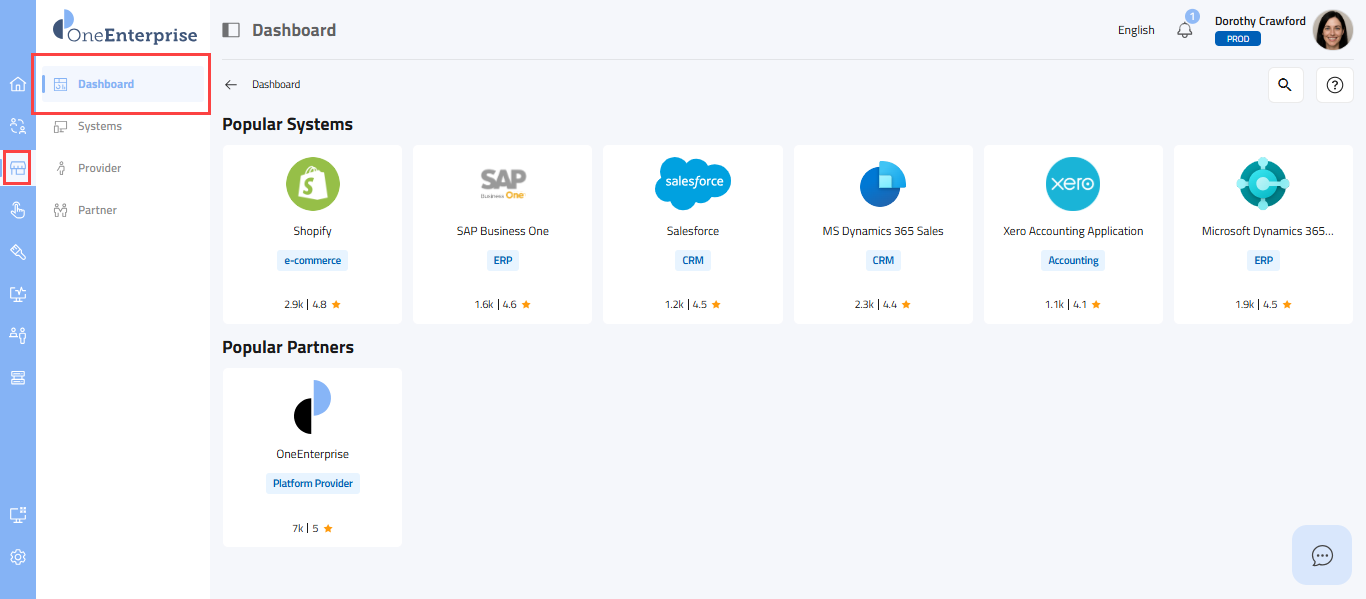Click the hand pointer icon in sidebar
This screenshot has height=599, width=1366.
(17, 210)
